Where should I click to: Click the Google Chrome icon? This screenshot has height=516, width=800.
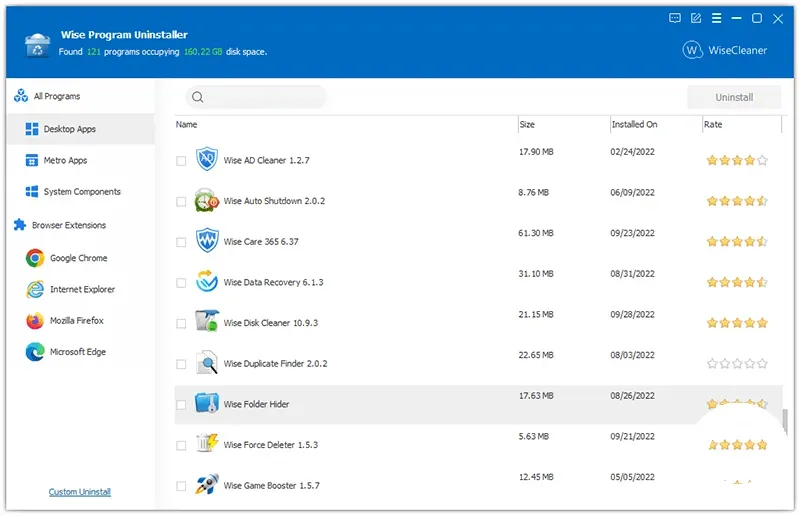click(x=35, y=258)
